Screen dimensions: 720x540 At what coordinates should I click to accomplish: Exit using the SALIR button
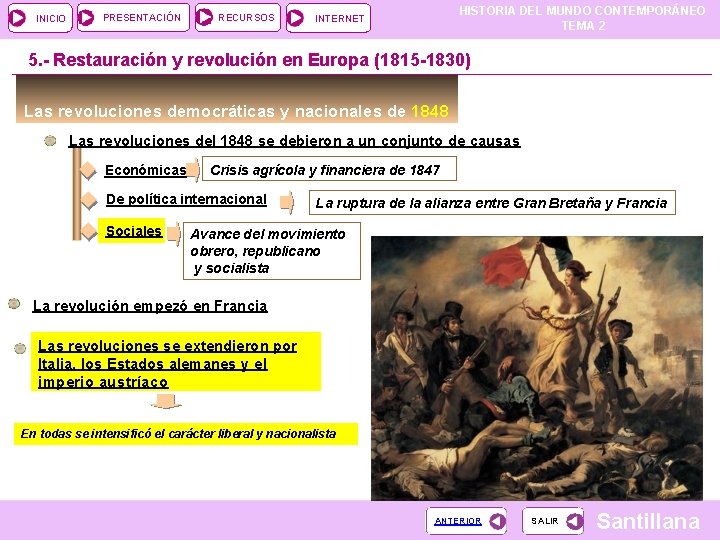point(553,521)
